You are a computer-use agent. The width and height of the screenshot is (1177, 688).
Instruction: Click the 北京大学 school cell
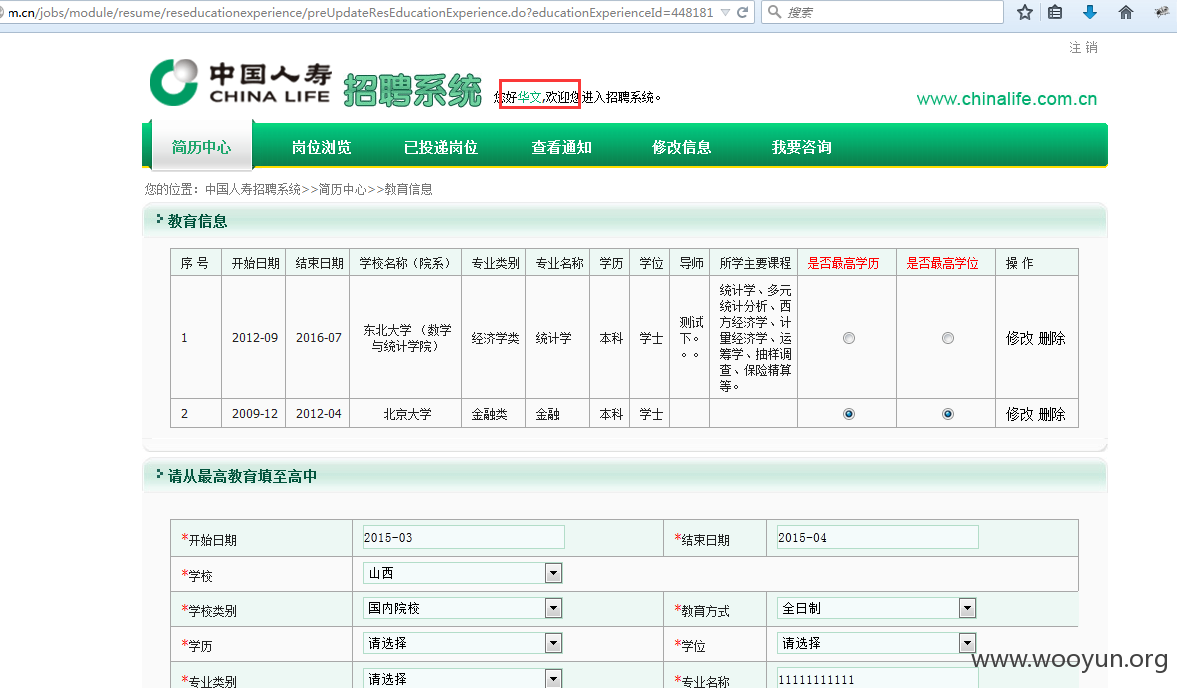[x=407, y=414]
